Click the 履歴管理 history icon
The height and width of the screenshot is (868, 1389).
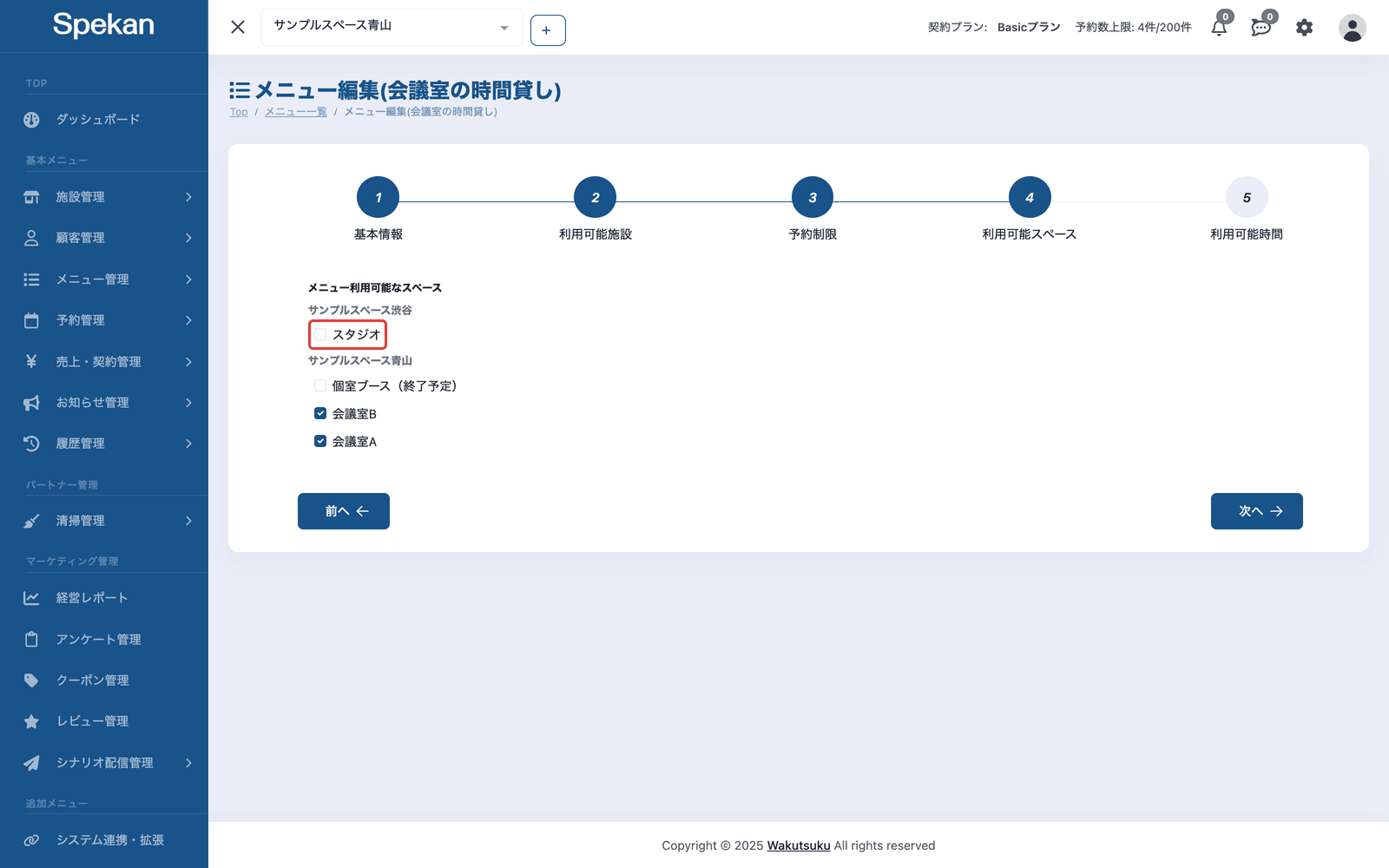click(x=31, y=444)
